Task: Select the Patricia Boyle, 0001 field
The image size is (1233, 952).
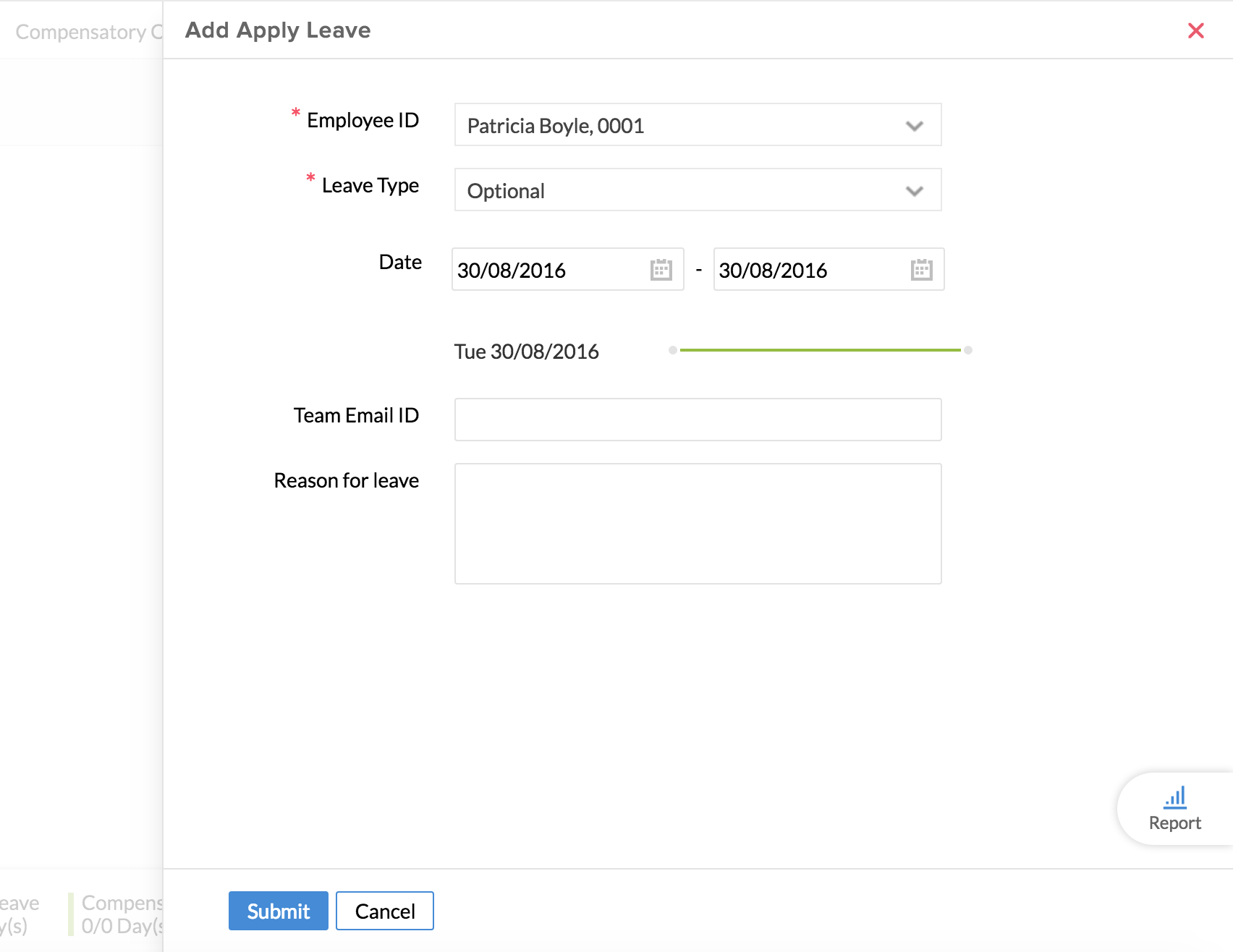Action: [x=673, y=126]
